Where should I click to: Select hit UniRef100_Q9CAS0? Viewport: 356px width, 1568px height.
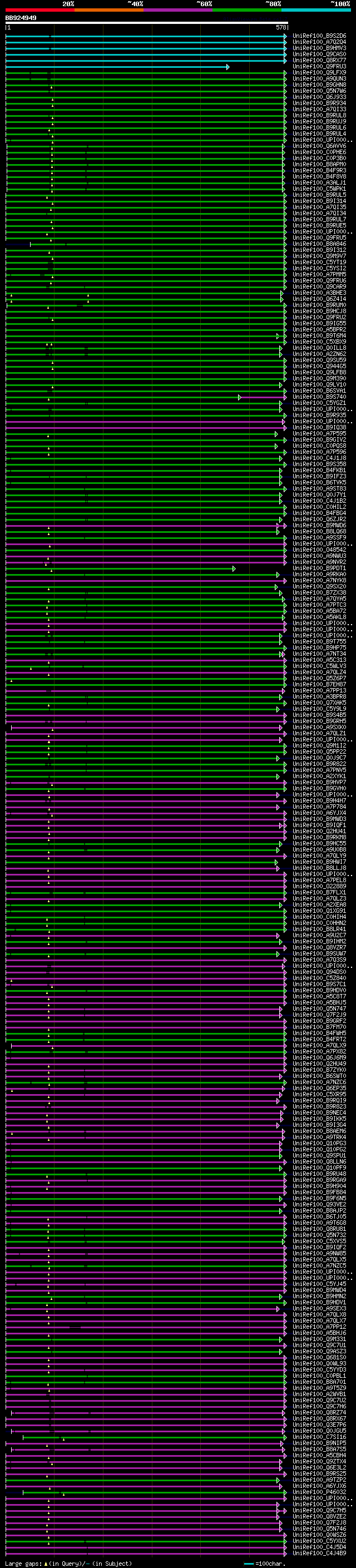319,54
